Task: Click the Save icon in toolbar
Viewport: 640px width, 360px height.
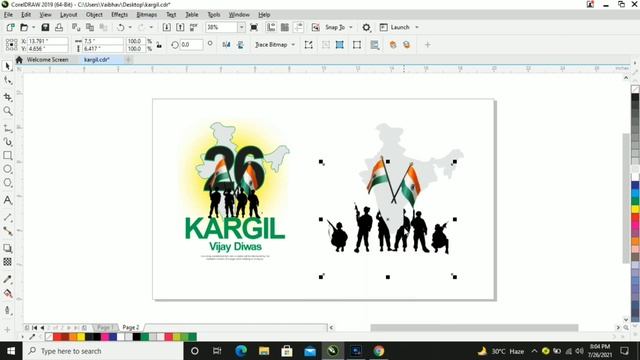Action: pyautogui.click(x=45, y=27)
